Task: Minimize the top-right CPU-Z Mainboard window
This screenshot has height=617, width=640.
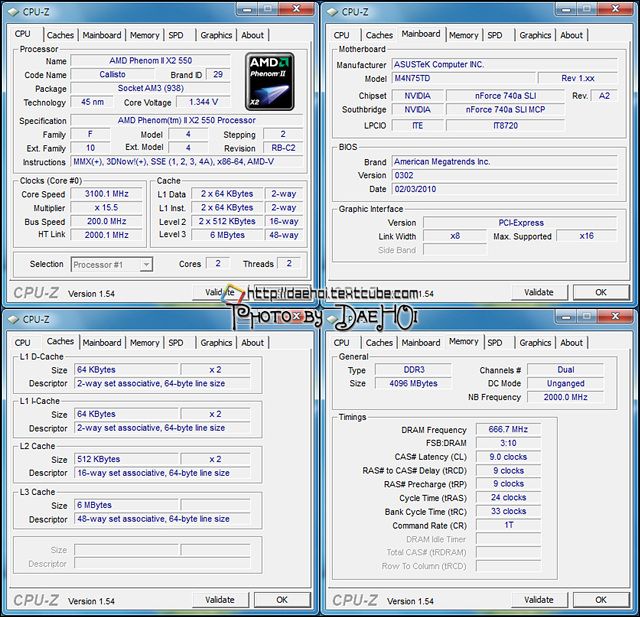Action: coord(567,9)
